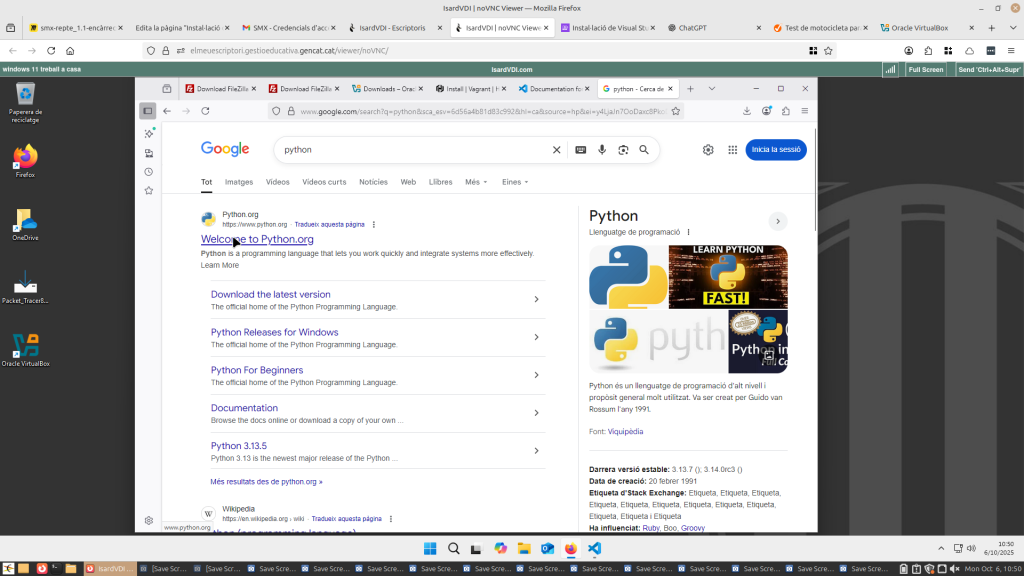Open the Google apps grid

click(x=732, y=150)
